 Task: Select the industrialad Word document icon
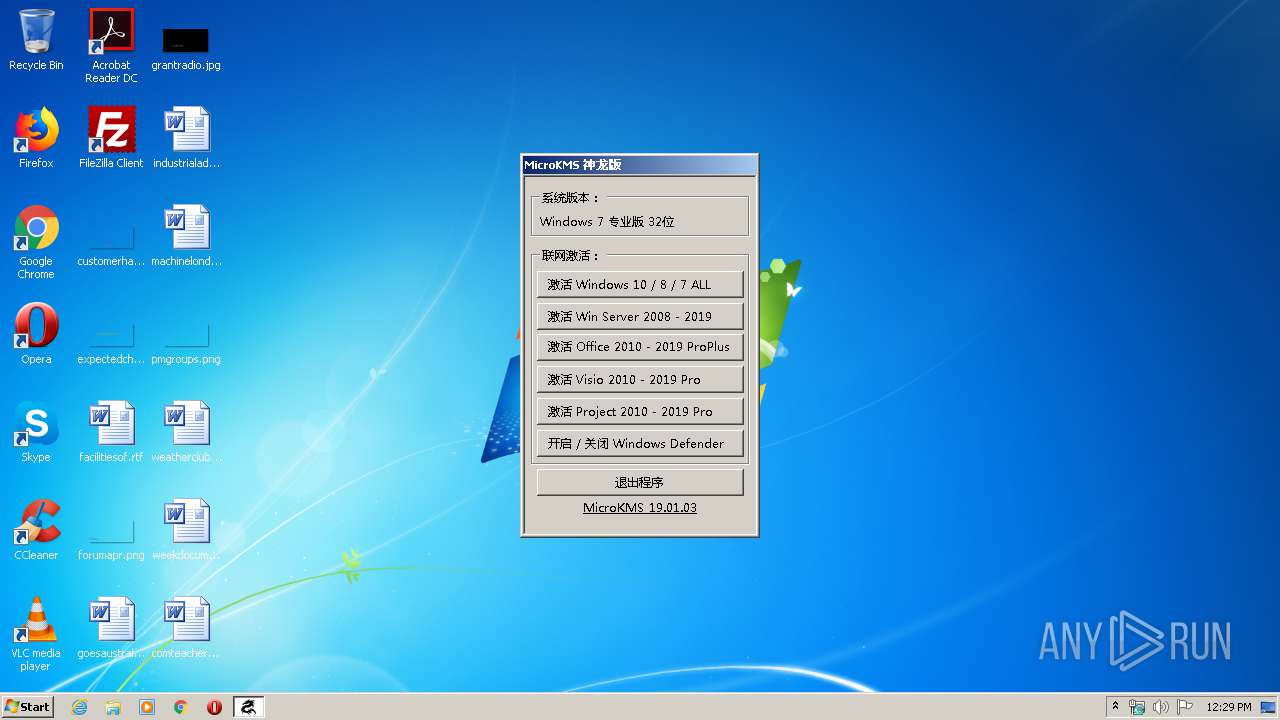pyautogui.click(x=186, y=138)
